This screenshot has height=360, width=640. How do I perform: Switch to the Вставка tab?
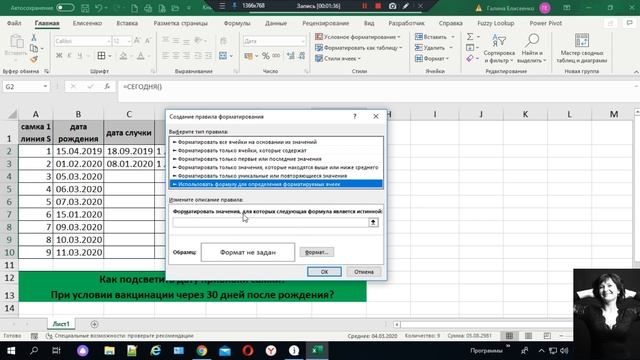127,23
